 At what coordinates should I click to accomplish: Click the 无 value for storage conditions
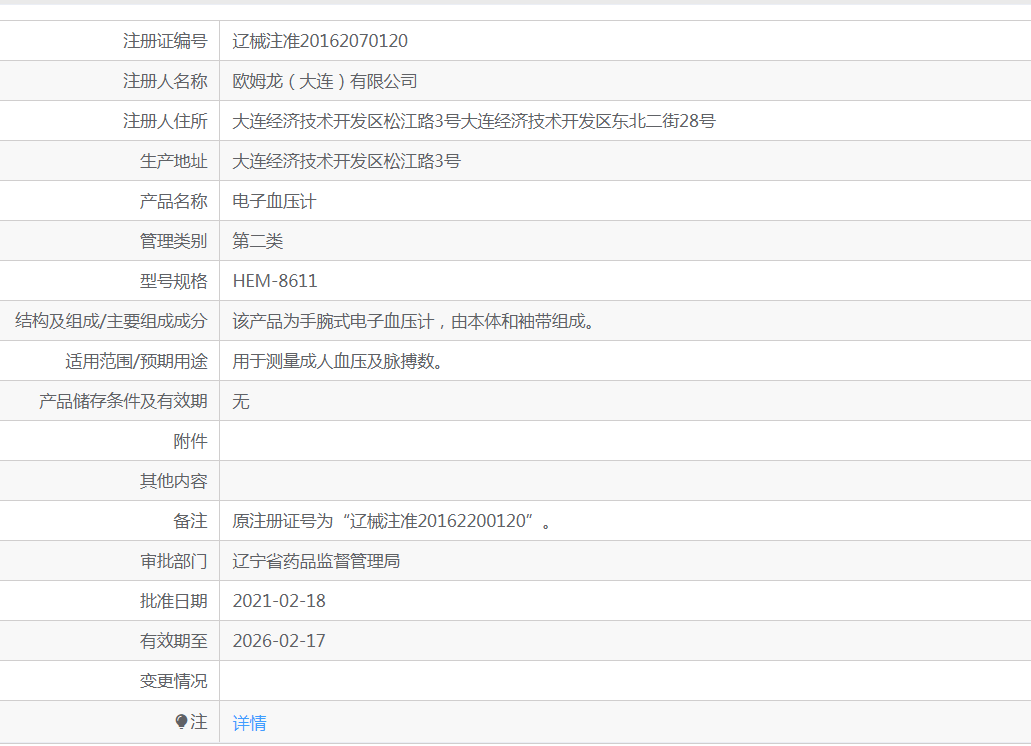[241, 402]
